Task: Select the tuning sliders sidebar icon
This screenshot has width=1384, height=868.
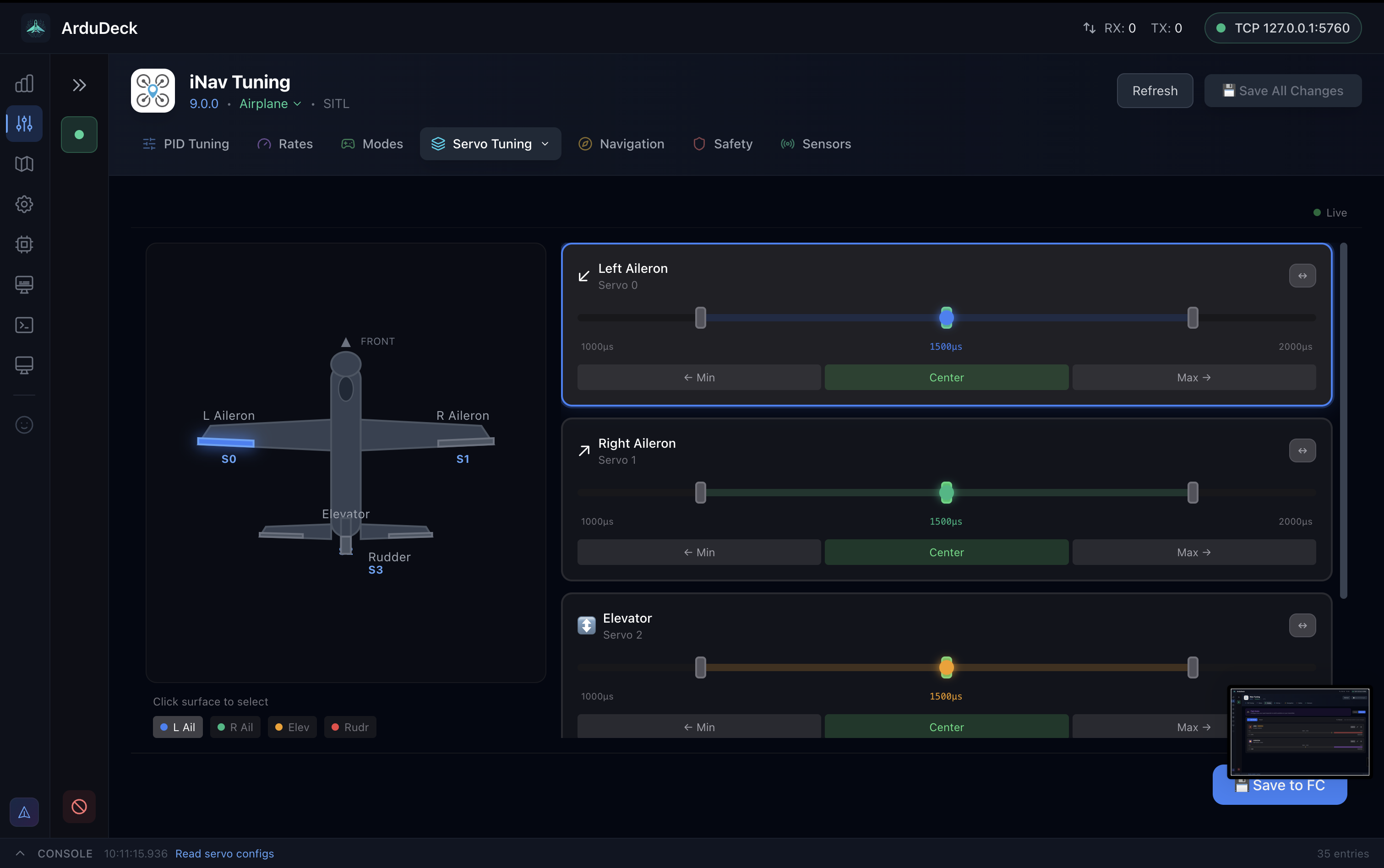Action: [24, 124]
